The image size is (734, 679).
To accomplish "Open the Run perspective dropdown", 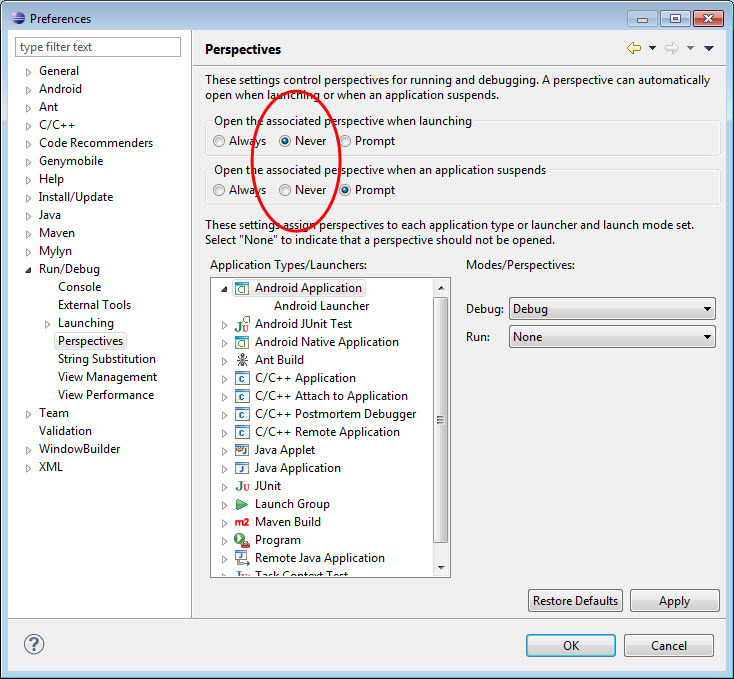I will tap(612, 337).
